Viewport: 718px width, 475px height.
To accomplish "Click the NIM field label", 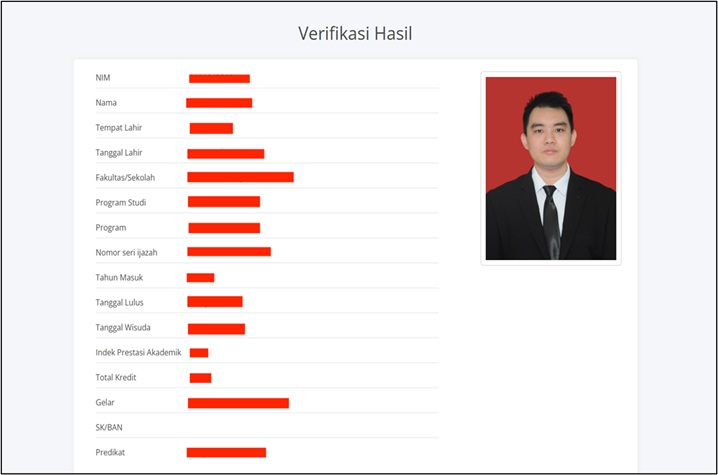I will (103, 78).
